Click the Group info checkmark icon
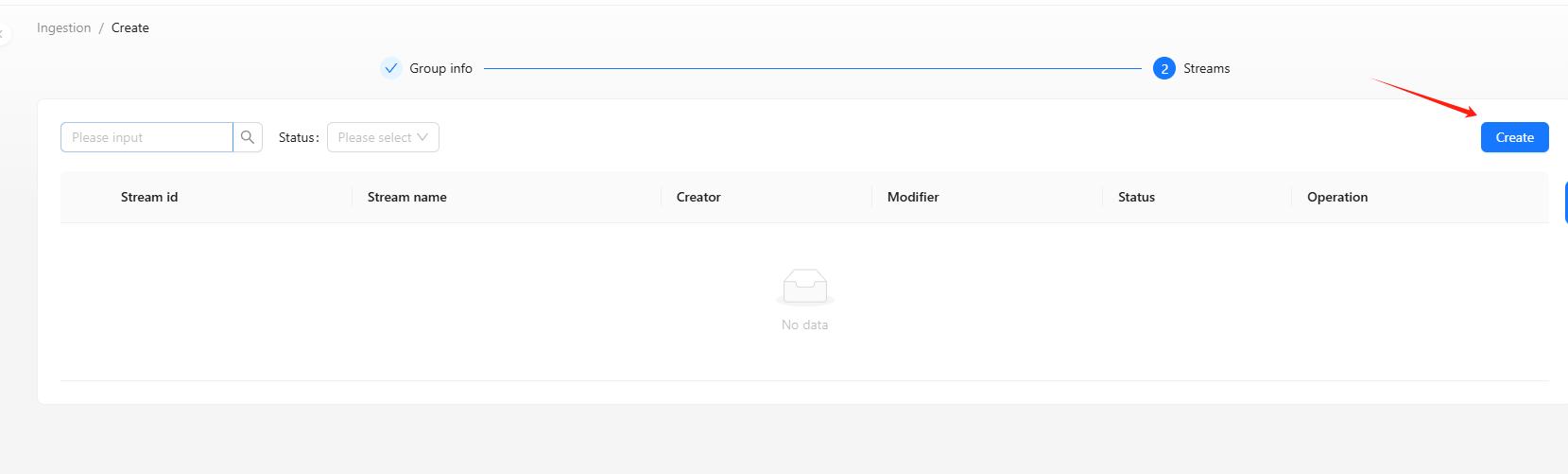This screenshot has width=1568, height=474. (x=391, y=68)
